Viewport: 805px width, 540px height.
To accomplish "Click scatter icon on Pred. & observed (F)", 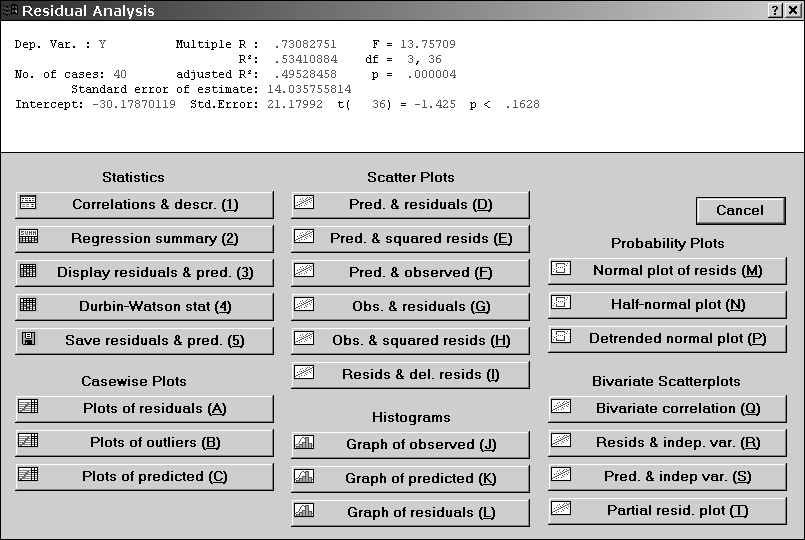I will [304, 270].
